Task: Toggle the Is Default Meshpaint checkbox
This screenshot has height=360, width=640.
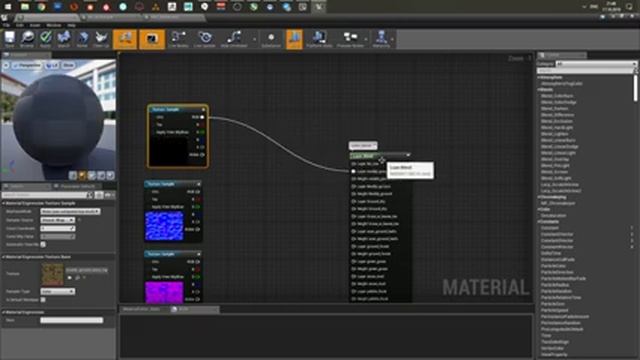Action: [43, 300]
